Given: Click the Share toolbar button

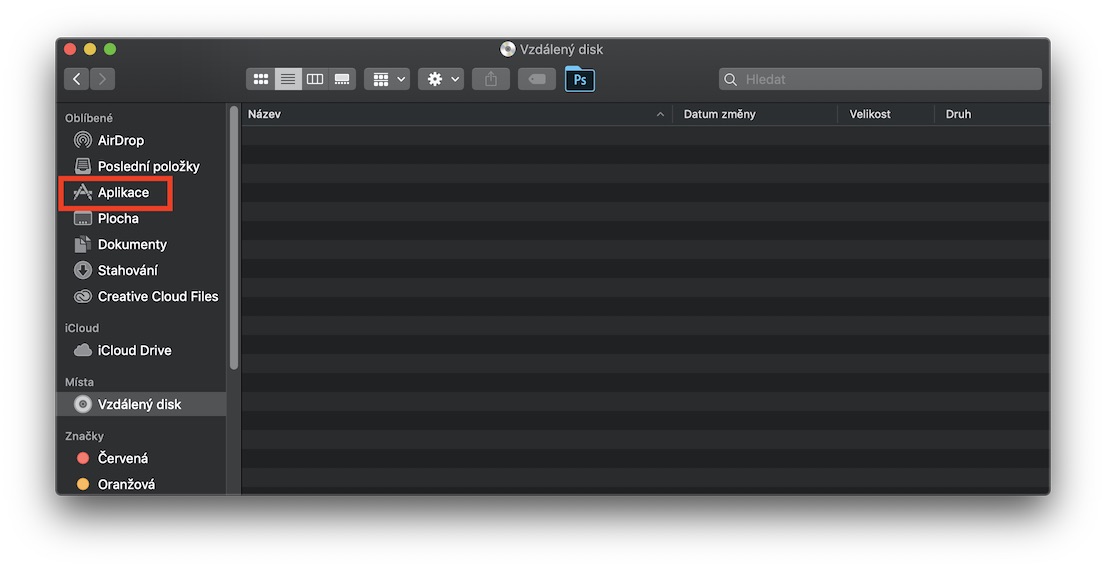Looking at the screenshot, I should pos(491,79).
